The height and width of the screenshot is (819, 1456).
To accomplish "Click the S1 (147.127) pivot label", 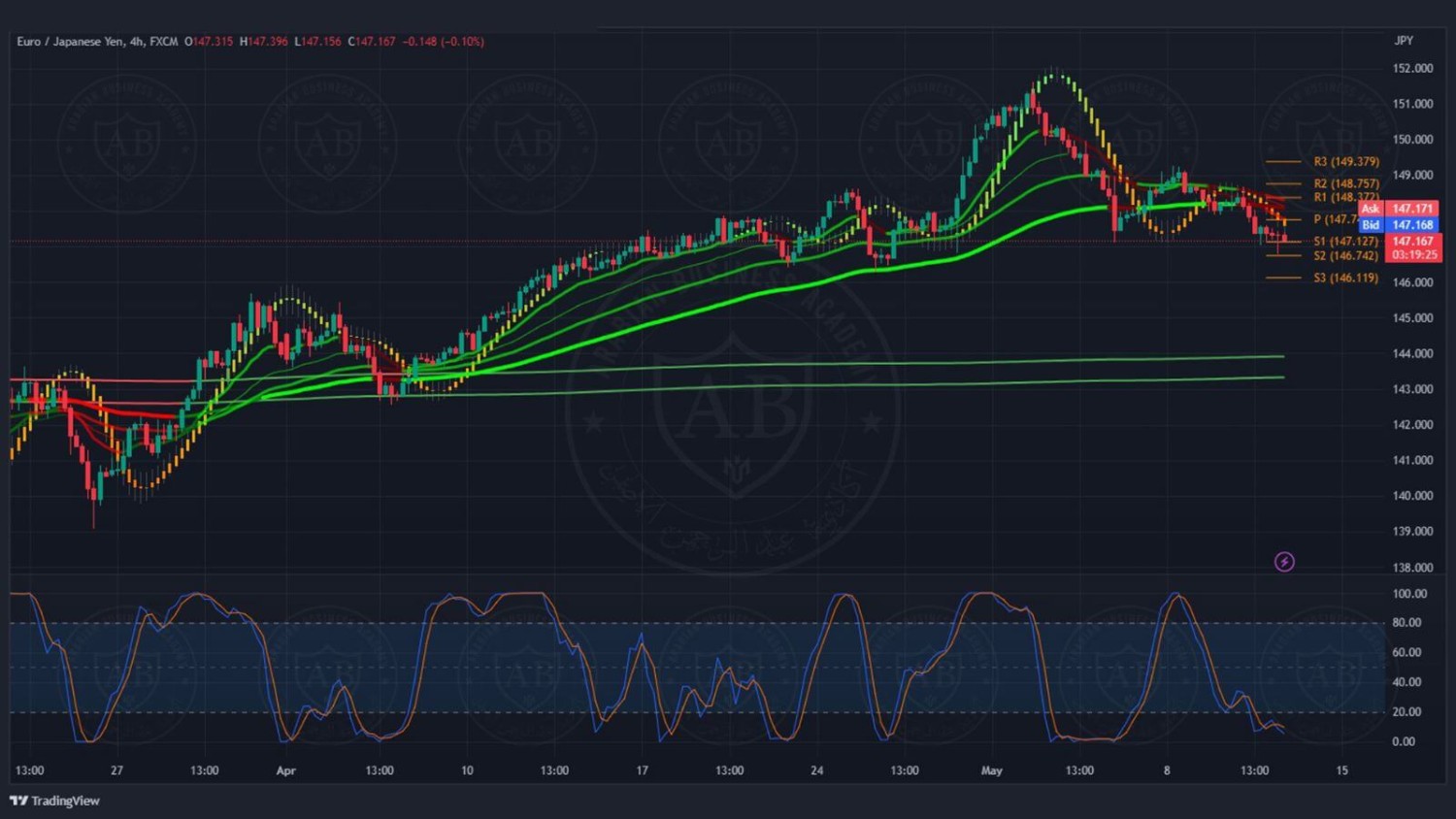I will tap(1345, 242).
